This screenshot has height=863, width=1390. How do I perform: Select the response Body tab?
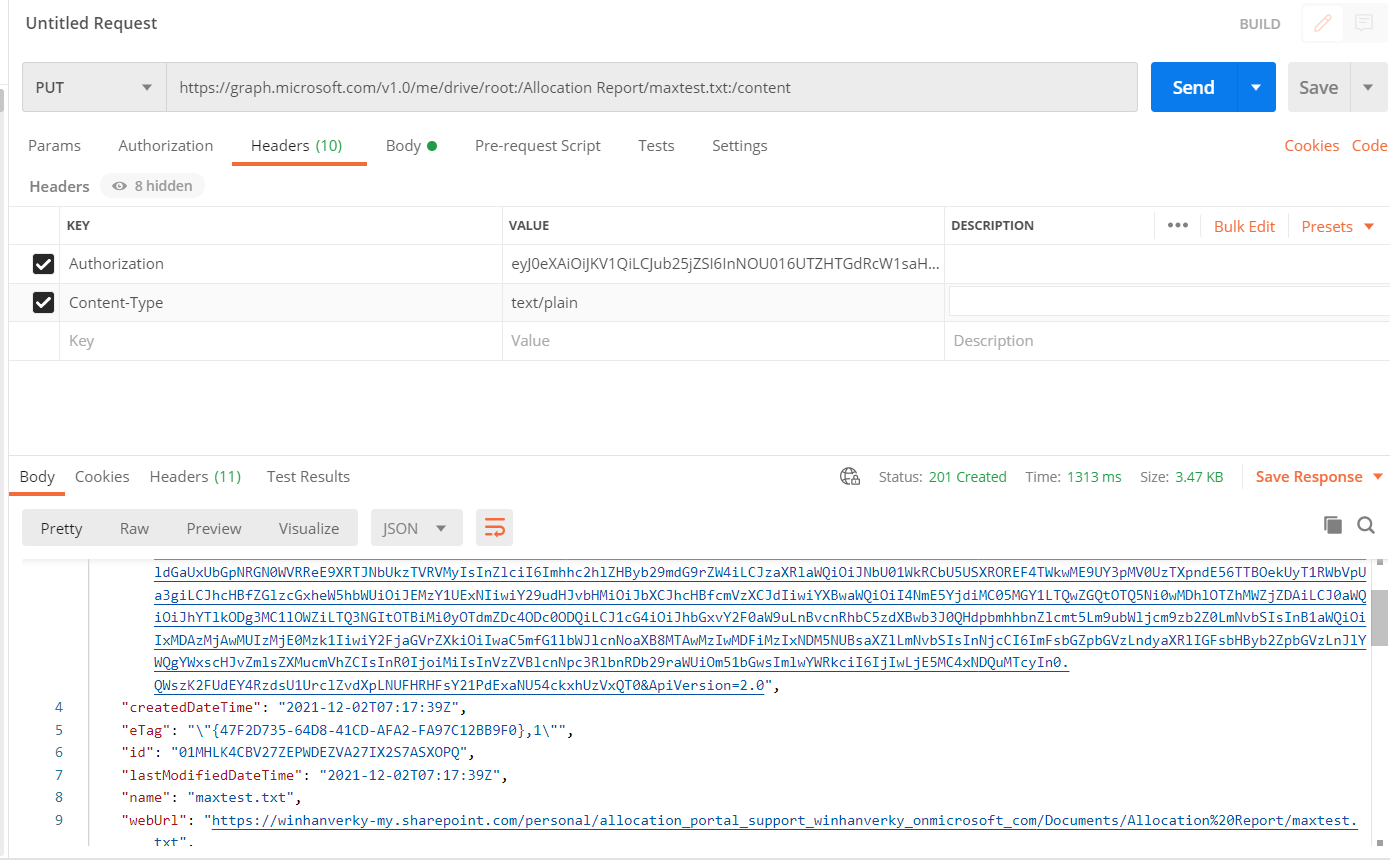37,477
